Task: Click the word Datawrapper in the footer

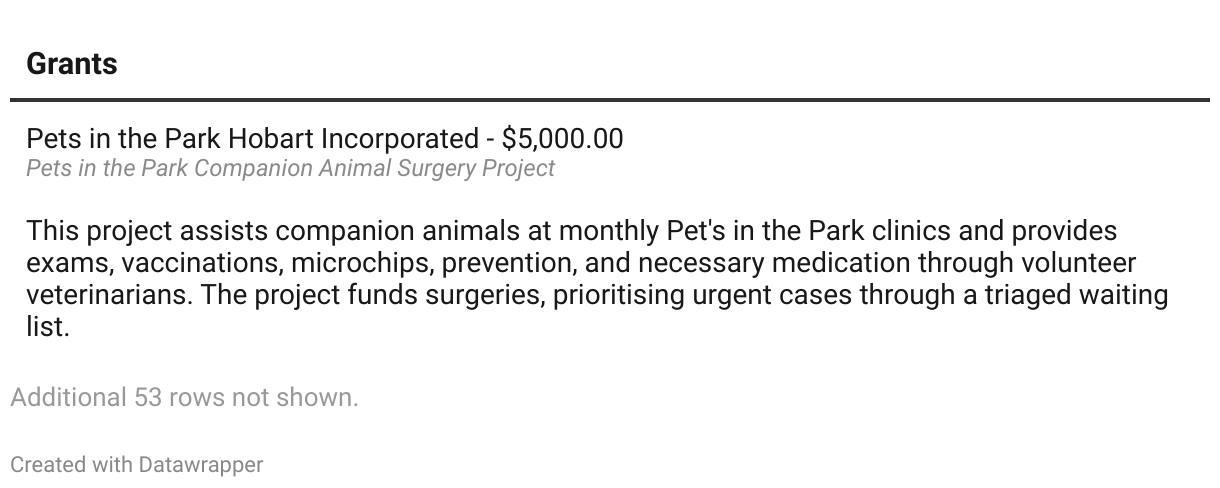Action: tap(201, 465)
